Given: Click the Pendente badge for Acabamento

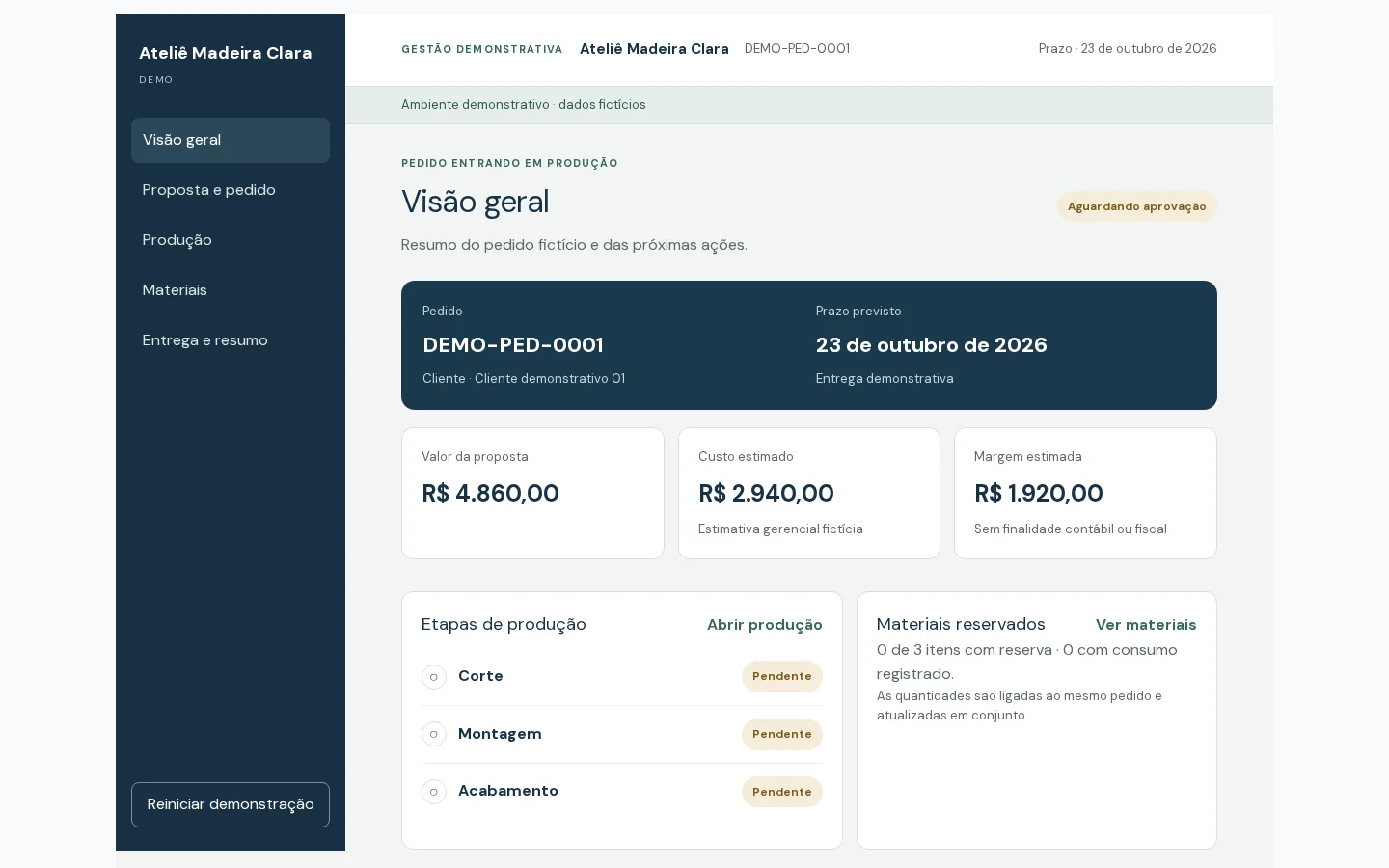Looking at the screenshot, I should [x=782, y=792].
